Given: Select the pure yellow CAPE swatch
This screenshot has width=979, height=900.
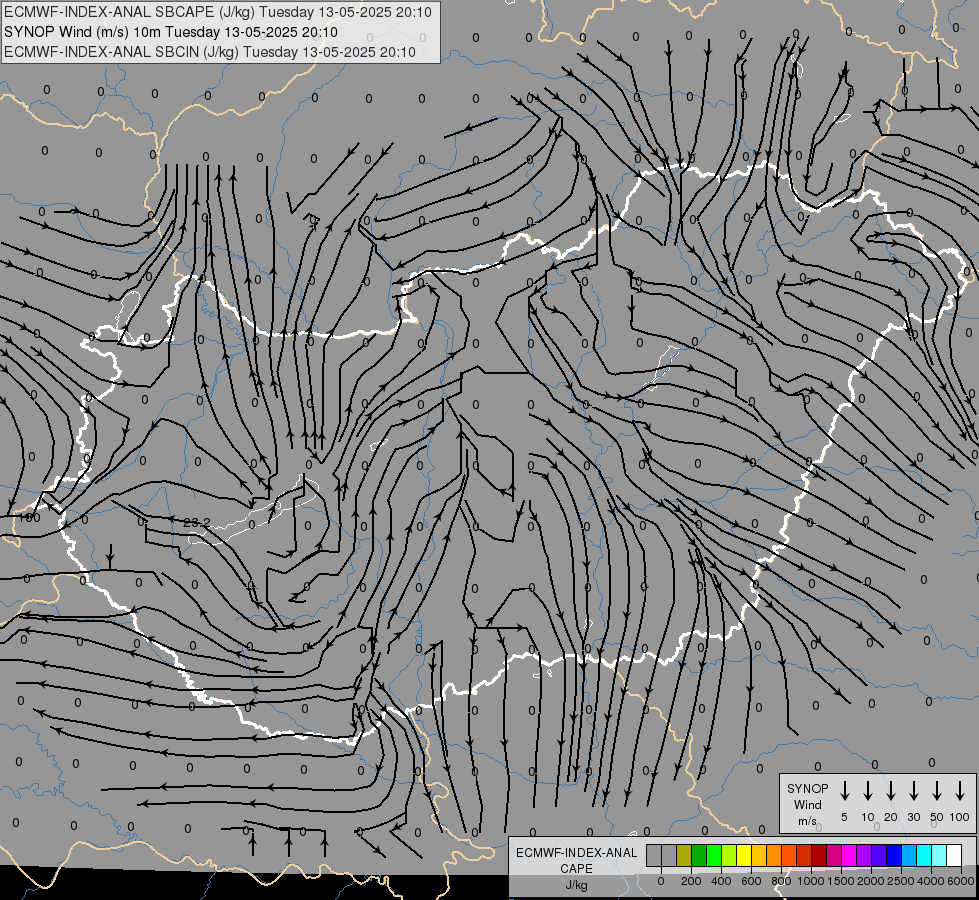Looking at the screenshot, I should click(x=744, y=855).
